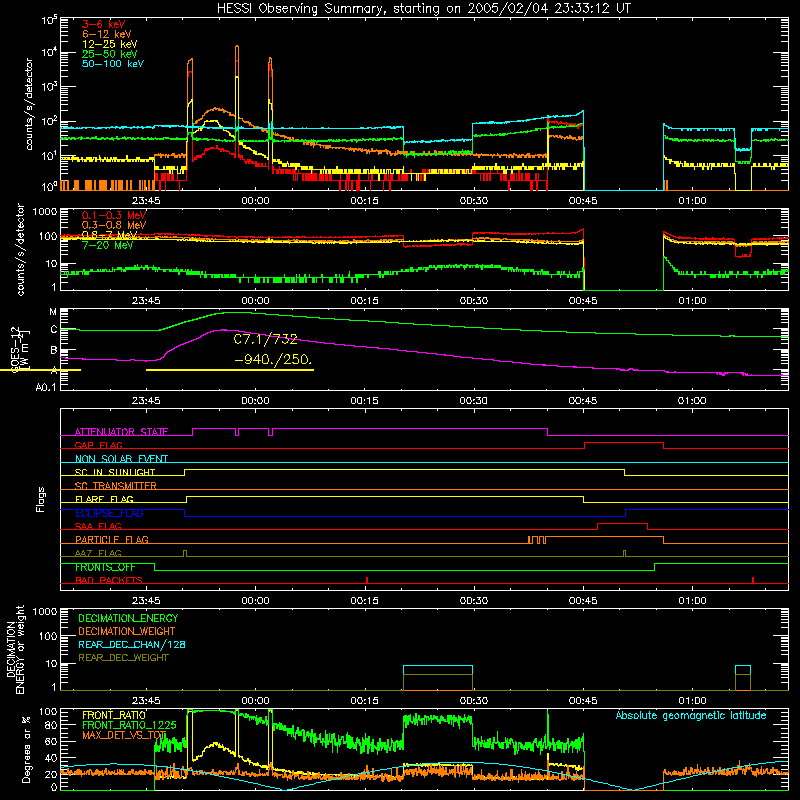The width and height of the screenshot is (800, 800).
Task: Click the 'Absolute geomagnetic latitude' label
Action: coord(691,716)
